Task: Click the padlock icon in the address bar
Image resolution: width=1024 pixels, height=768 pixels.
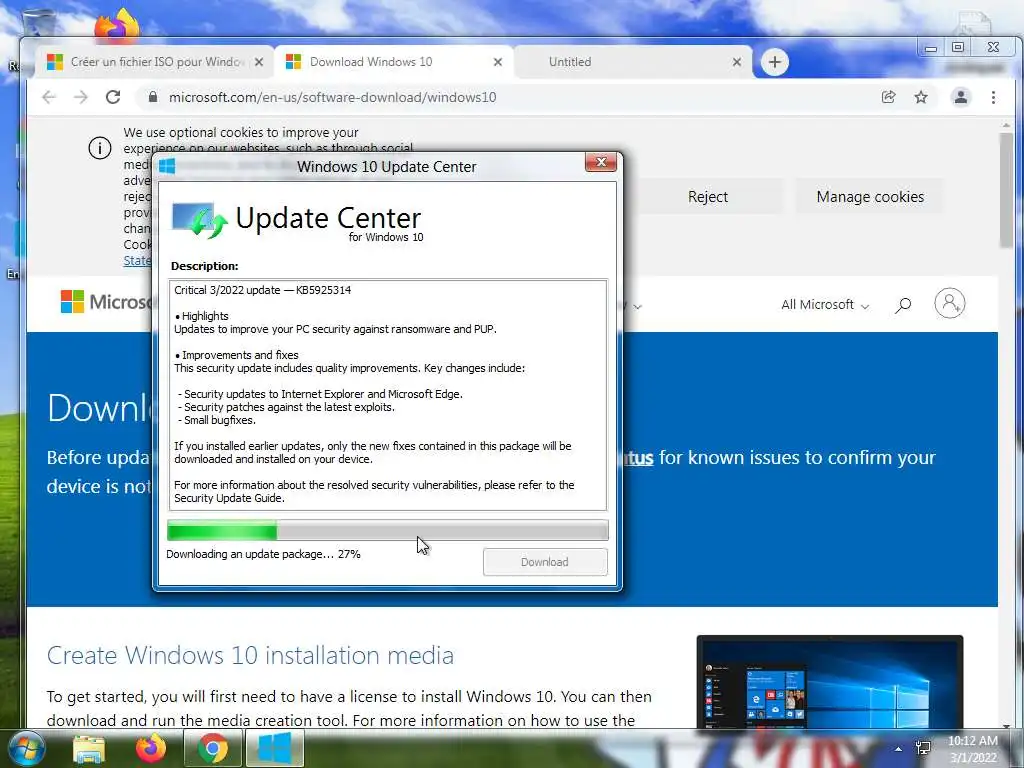Action: click(x=153, y=97)
